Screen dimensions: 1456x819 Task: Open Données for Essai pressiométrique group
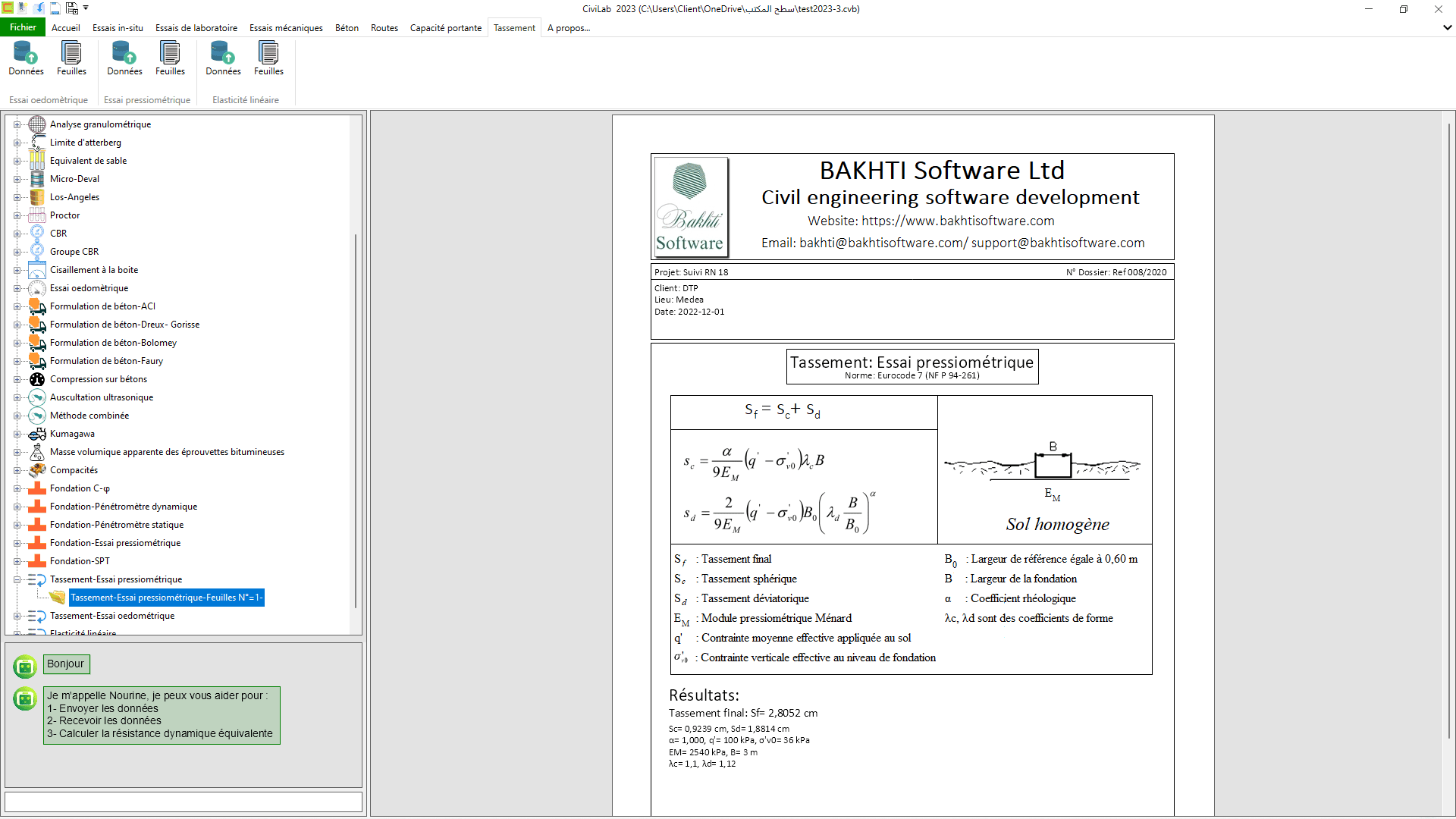[124, 59]
